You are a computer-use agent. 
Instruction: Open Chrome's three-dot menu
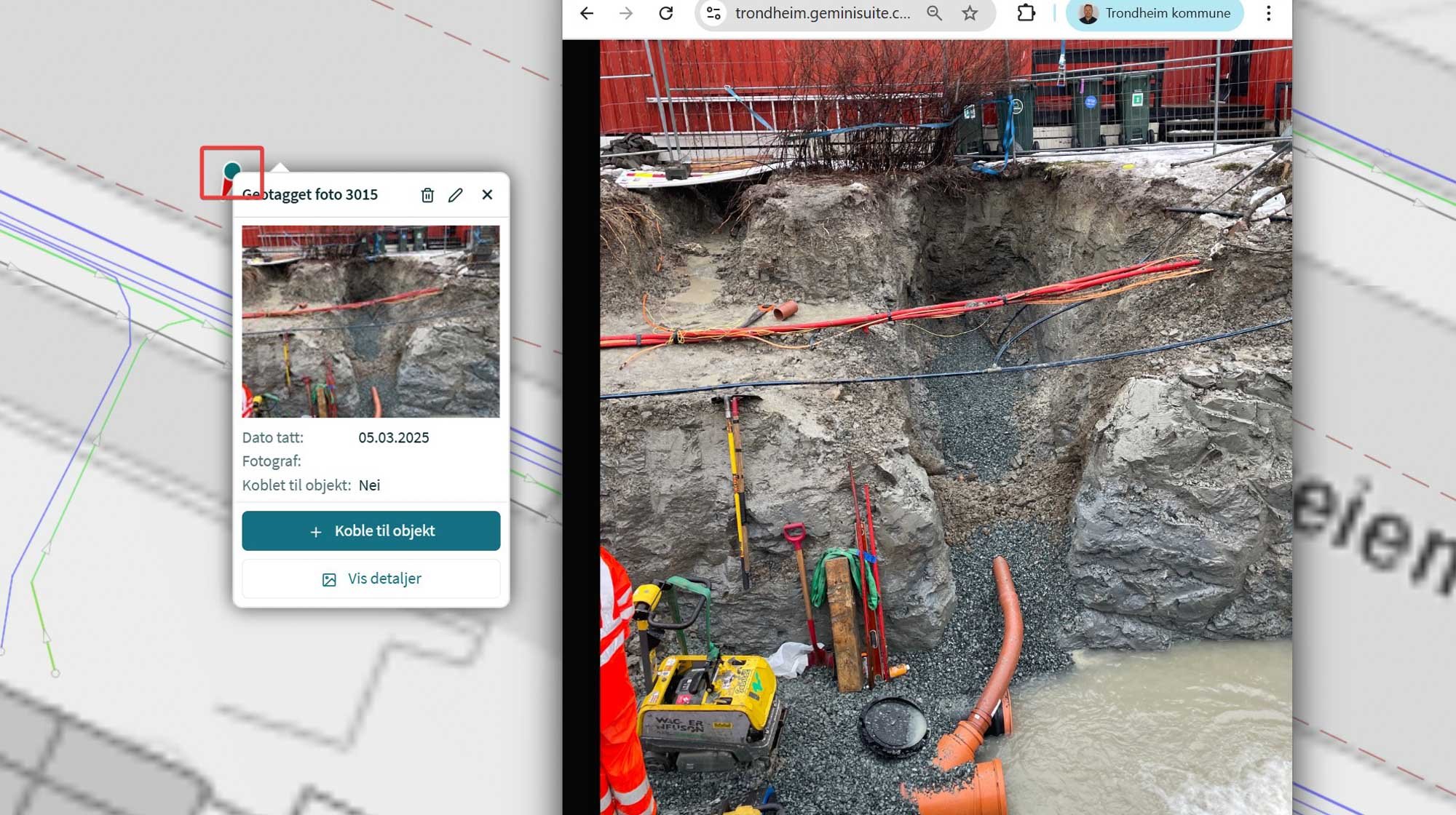pyautogui.click(x=1268, y=13)
